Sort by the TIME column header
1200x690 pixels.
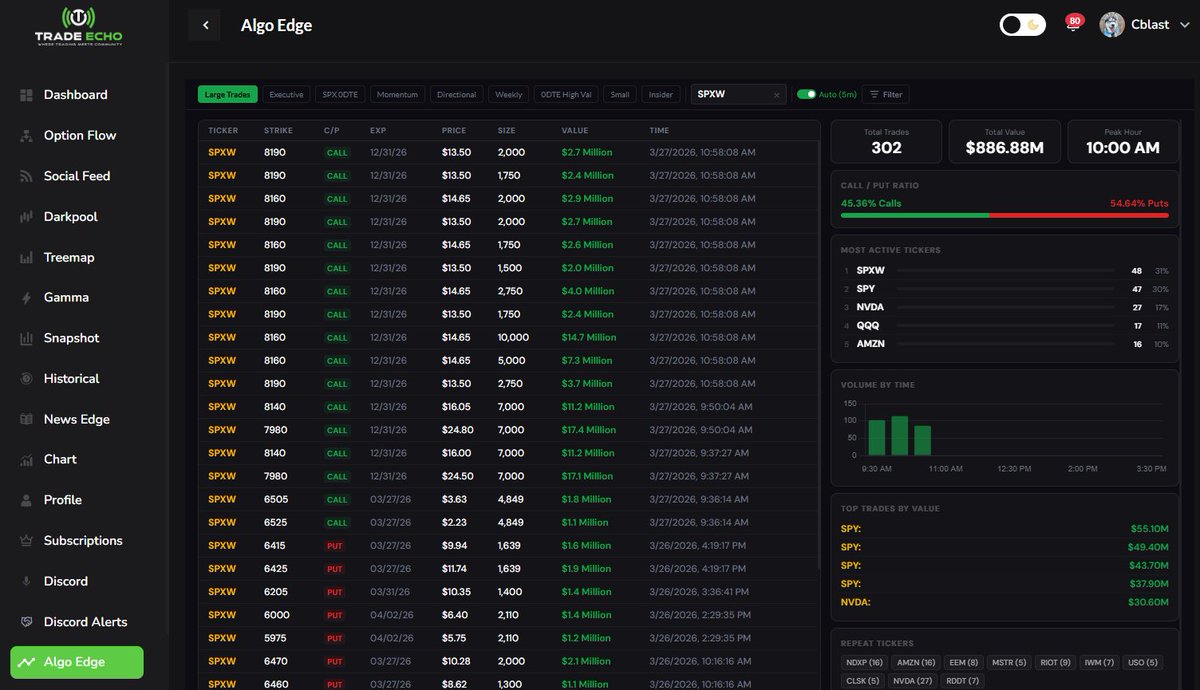[x=659, y=131]
